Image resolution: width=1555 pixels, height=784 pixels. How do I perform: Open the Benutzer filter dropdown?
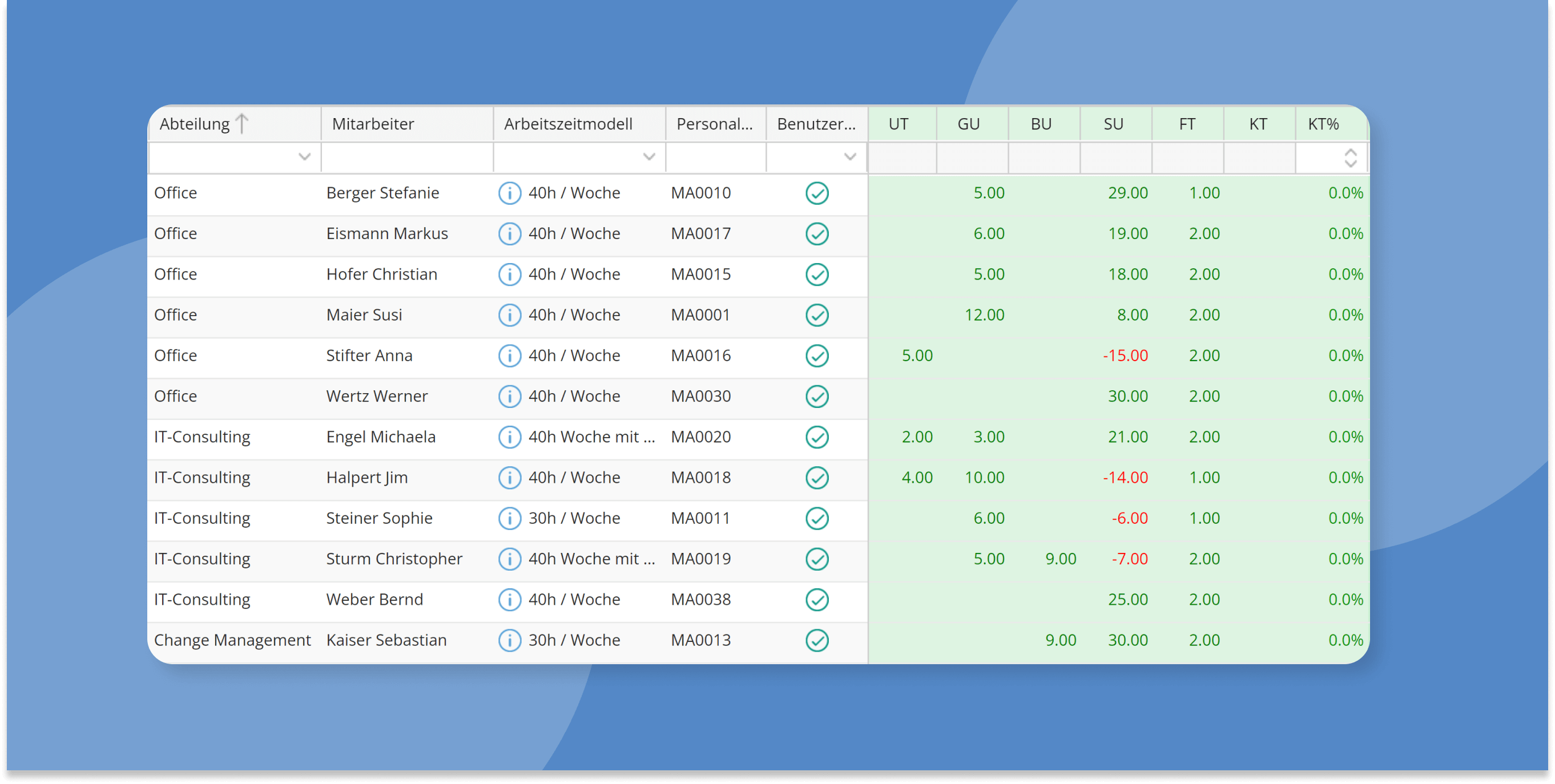click(850, 157)
